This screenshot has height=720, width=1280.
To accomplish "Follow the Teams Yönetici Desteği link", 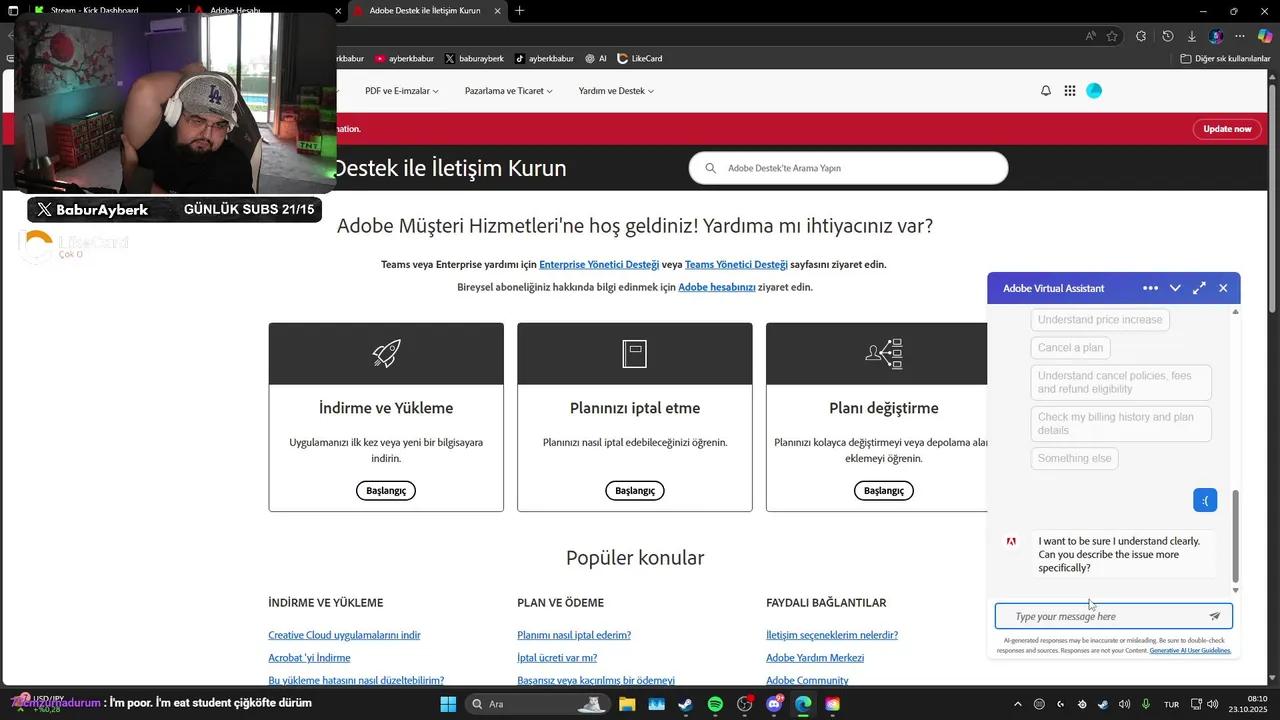I will pos(736,264).
